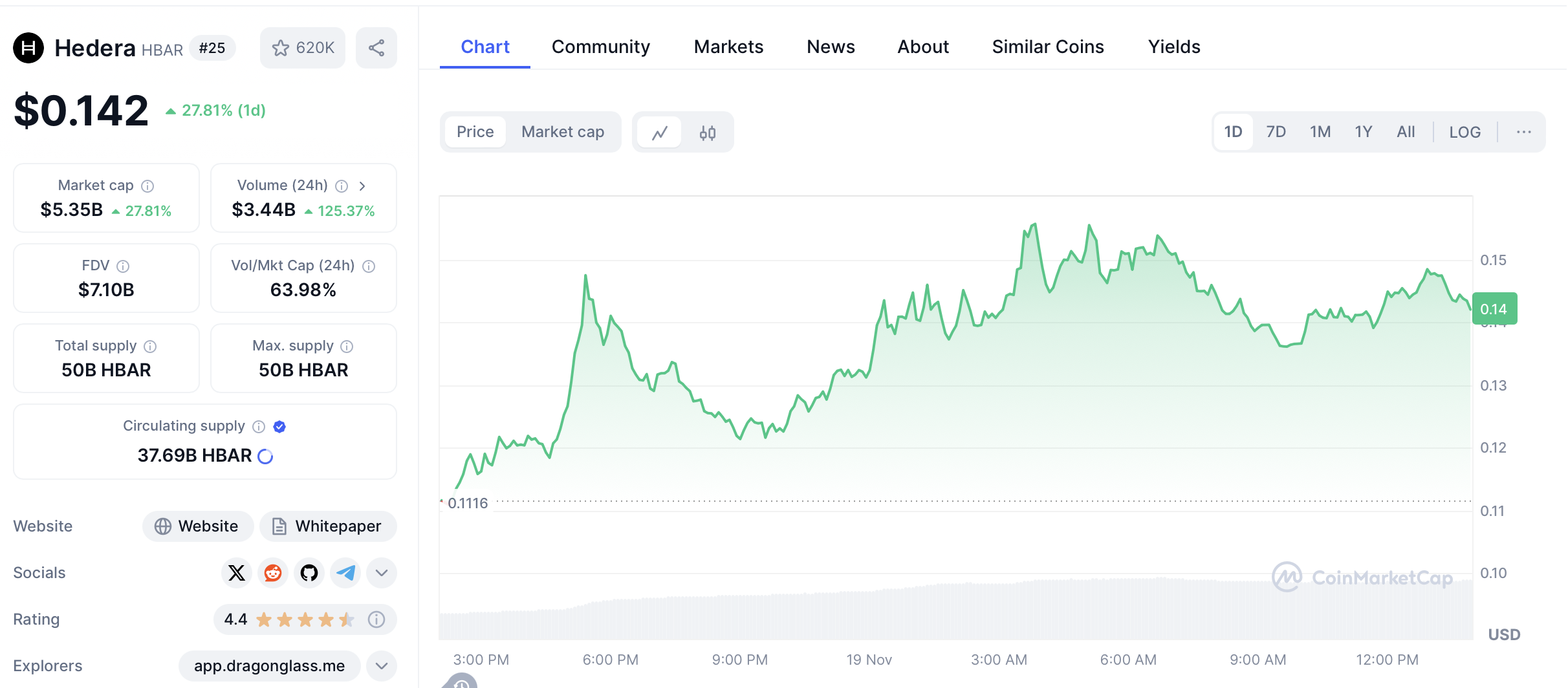Open the Reddit social link
Screen dimensions: 1568x688
click(x=273, y=573)
